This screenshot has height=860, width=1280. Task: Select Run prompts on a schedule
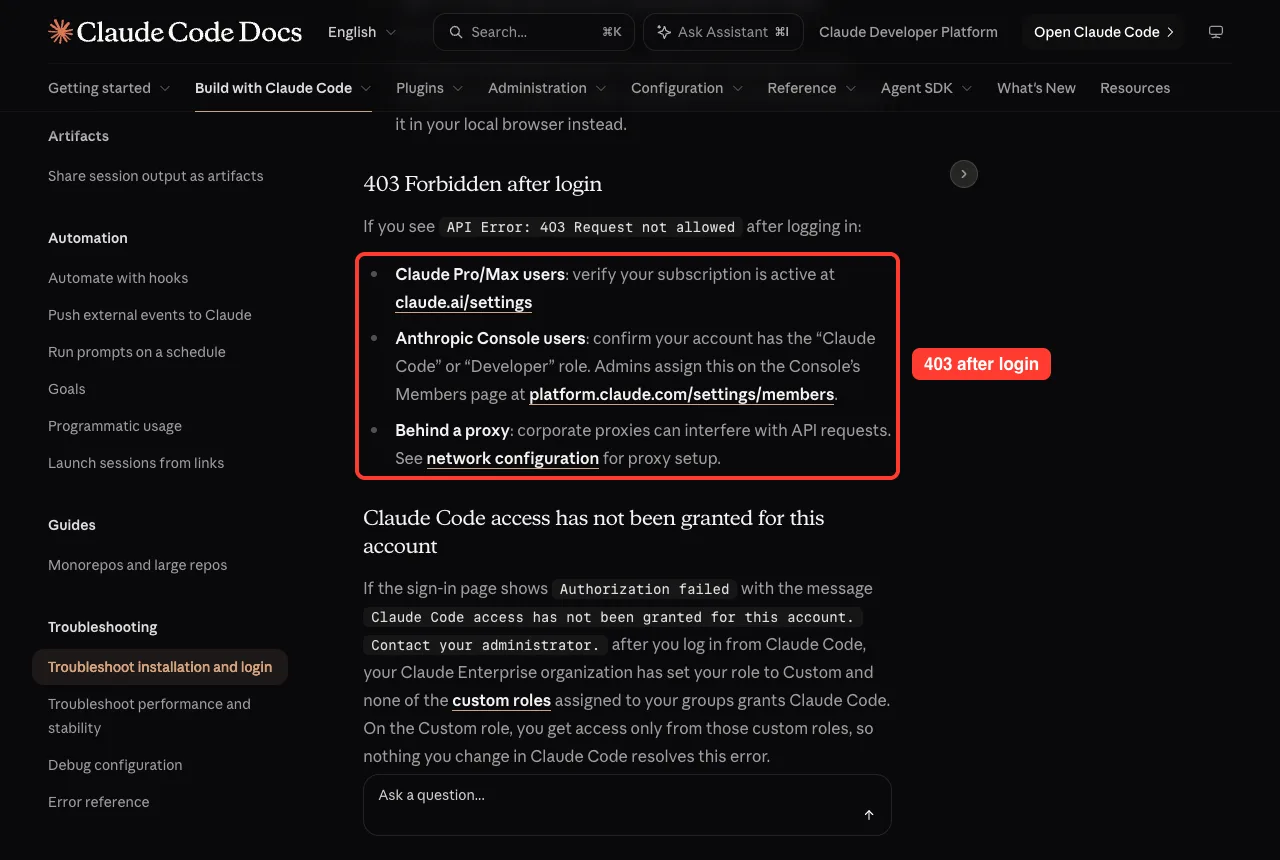point(137,352)
